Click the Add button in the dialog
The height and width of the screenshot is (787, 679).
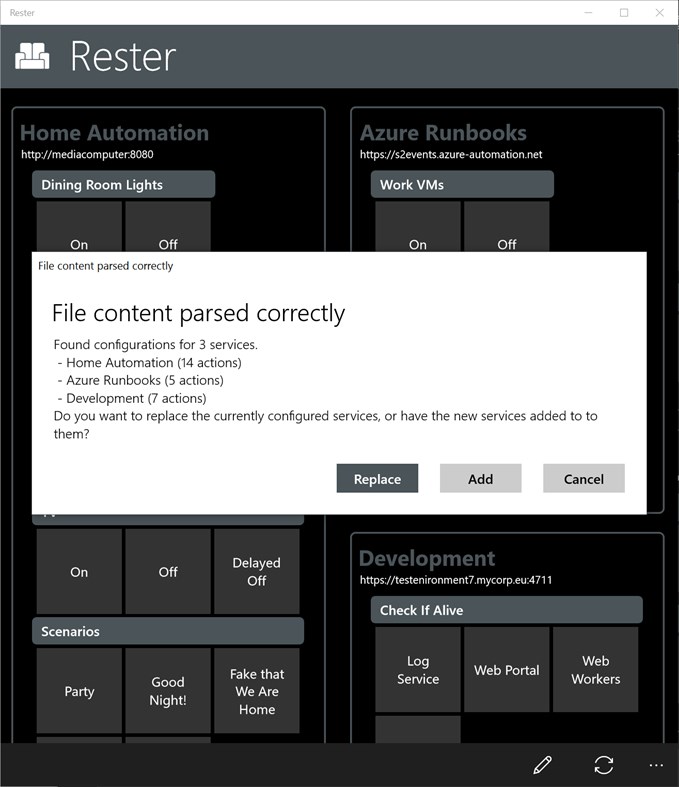(x=480, y=478)
